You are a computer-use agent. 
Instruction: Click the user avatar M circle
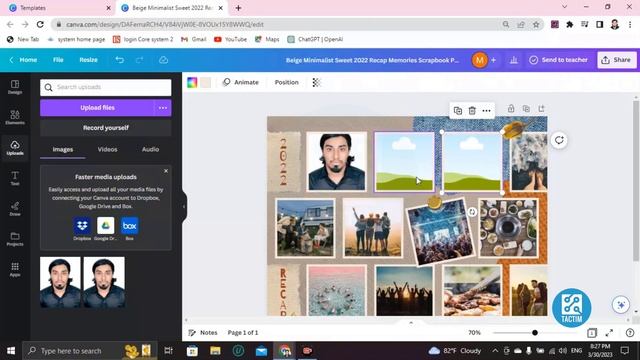tap(480, 60)
